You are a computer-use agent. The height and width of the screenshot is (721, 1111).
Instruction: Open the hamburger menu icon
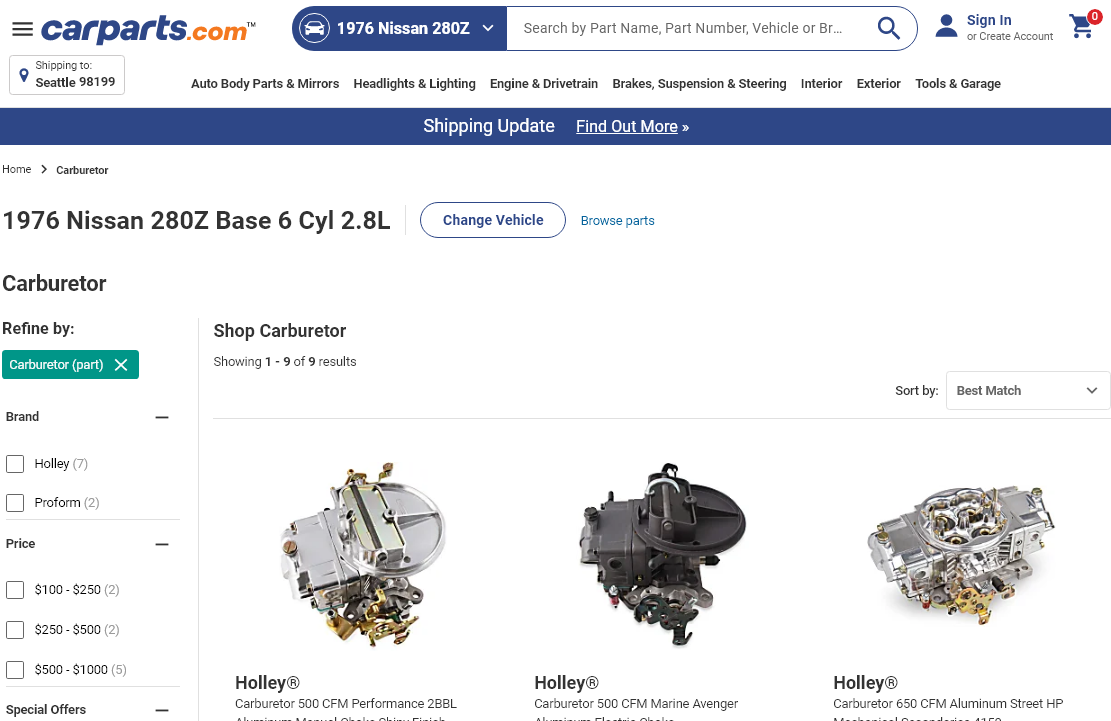point(23,28)
